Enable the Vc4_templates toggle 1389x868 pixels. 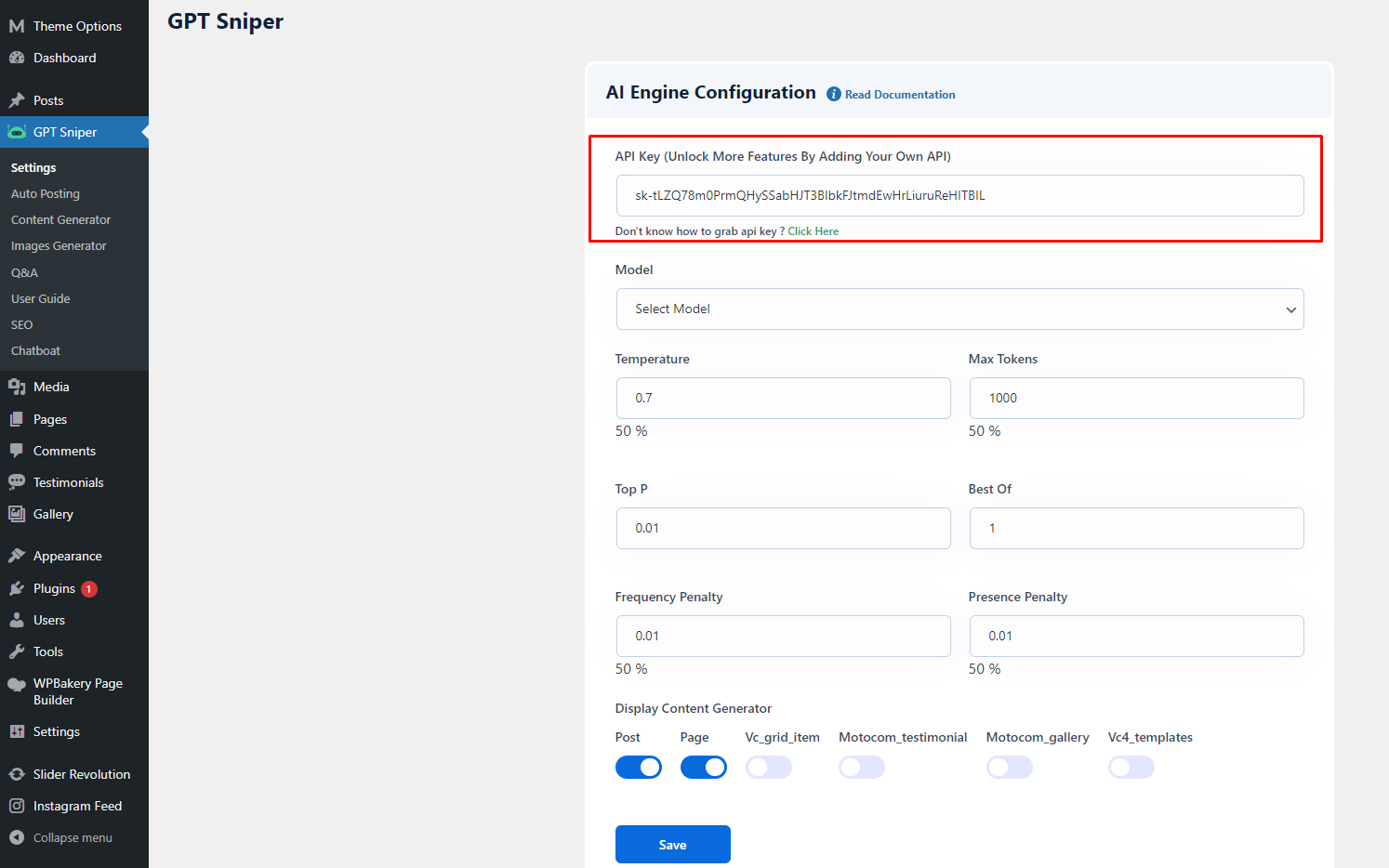point(1131,767)
